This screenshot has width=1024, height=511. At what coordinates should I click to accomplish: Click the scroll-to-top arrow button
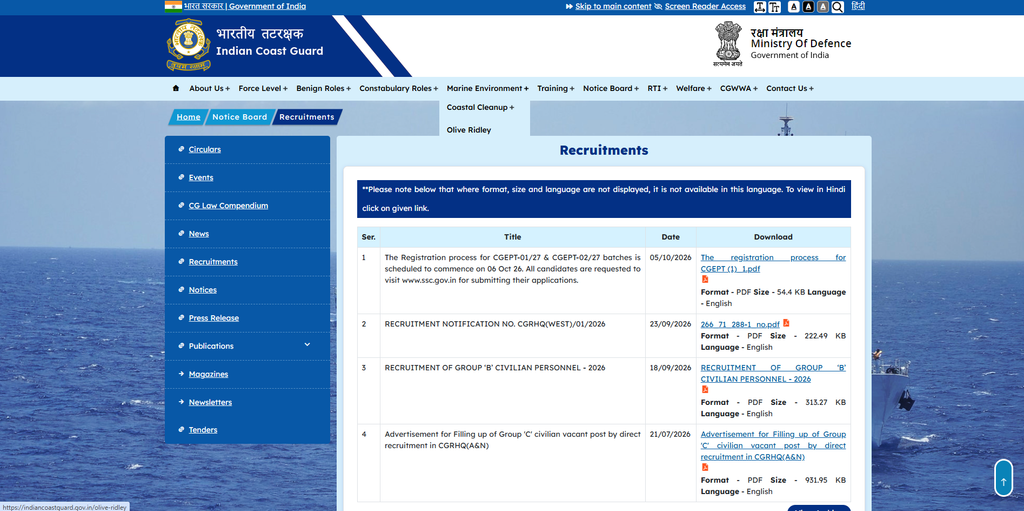coord(1003,478)
